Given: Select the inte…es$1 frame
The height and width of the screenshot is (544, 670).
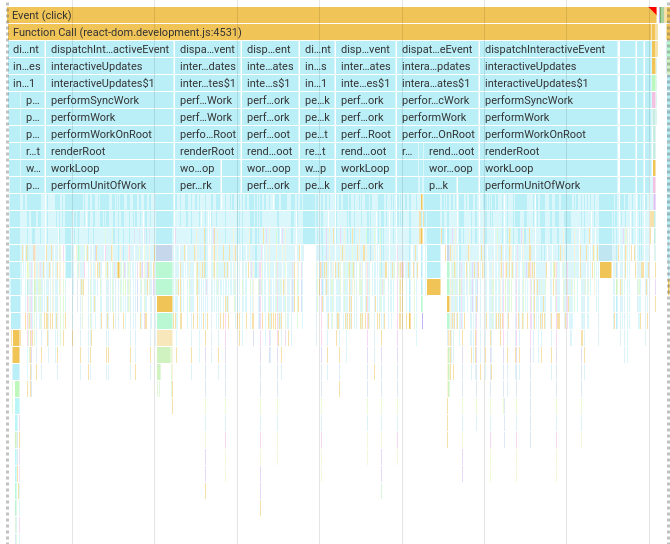Looking at the screenshot, I should [366, 83].
